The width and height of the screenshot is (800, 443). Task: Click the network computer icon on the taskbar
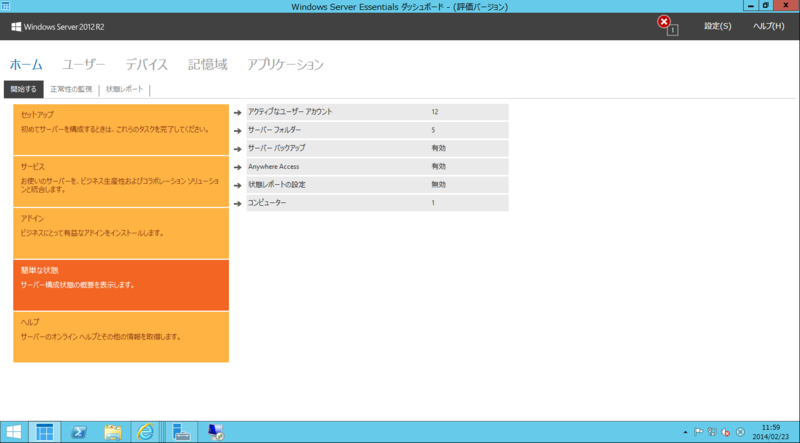(x=216, y=432)
